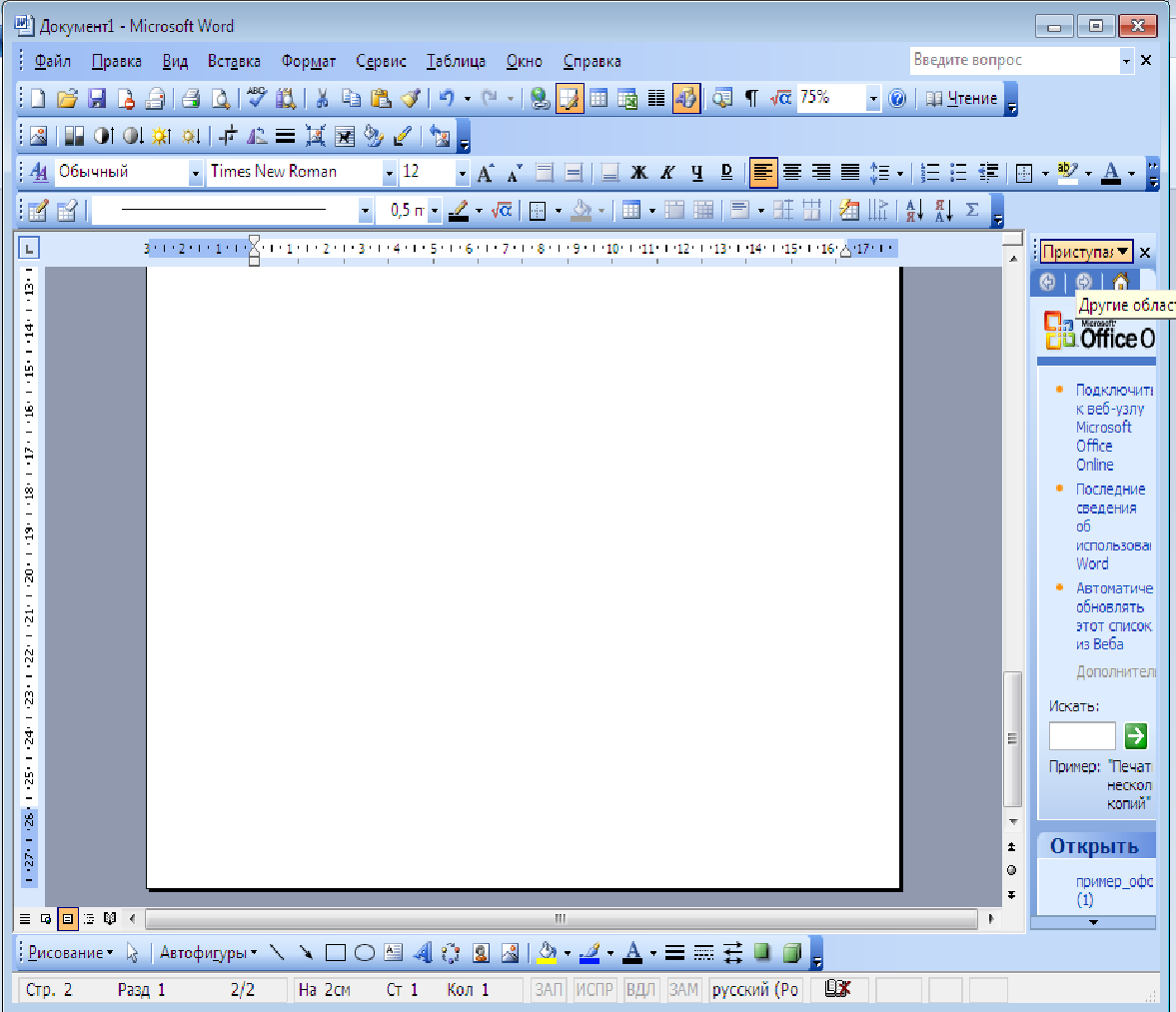Open Styles and Formatting pane
This screenshot has height=1012, width=1176.
(38, 173)
